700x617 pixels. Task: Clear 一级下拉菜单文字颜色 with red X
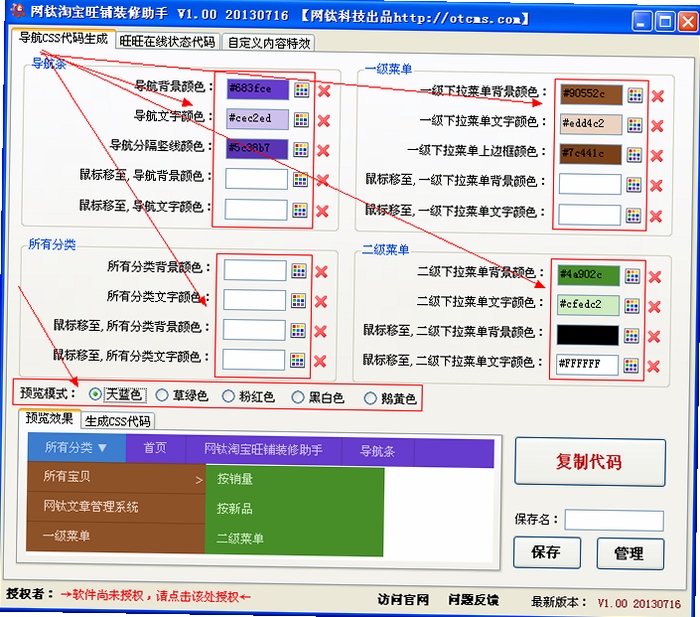pyautogui.click(x=657, y=126)
